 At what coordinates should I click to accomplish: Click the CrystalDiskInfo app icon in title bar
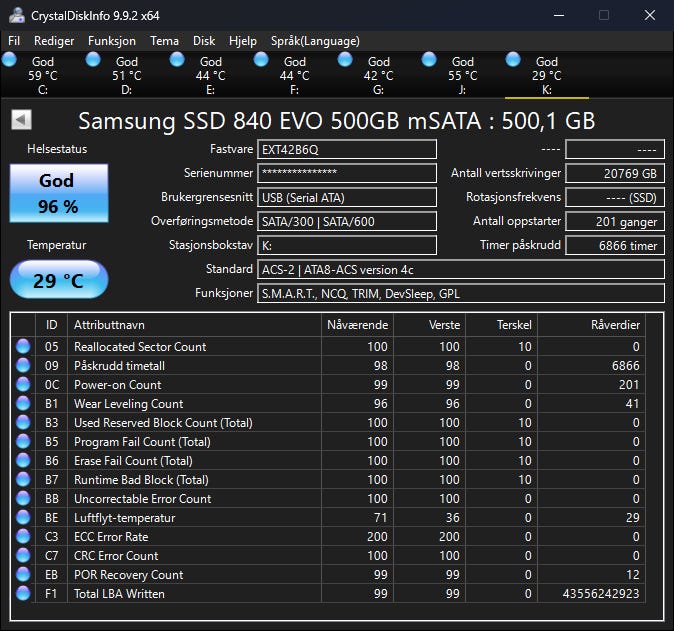click(17, 15)
